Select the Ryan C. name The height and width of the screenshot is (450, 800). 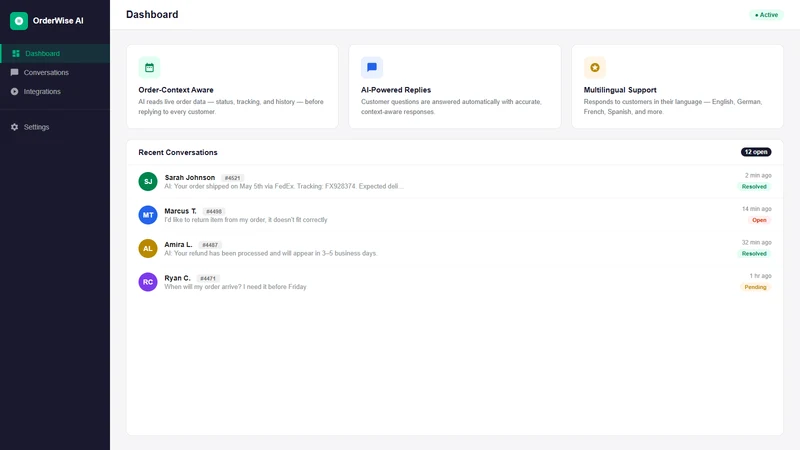point(177,278)
